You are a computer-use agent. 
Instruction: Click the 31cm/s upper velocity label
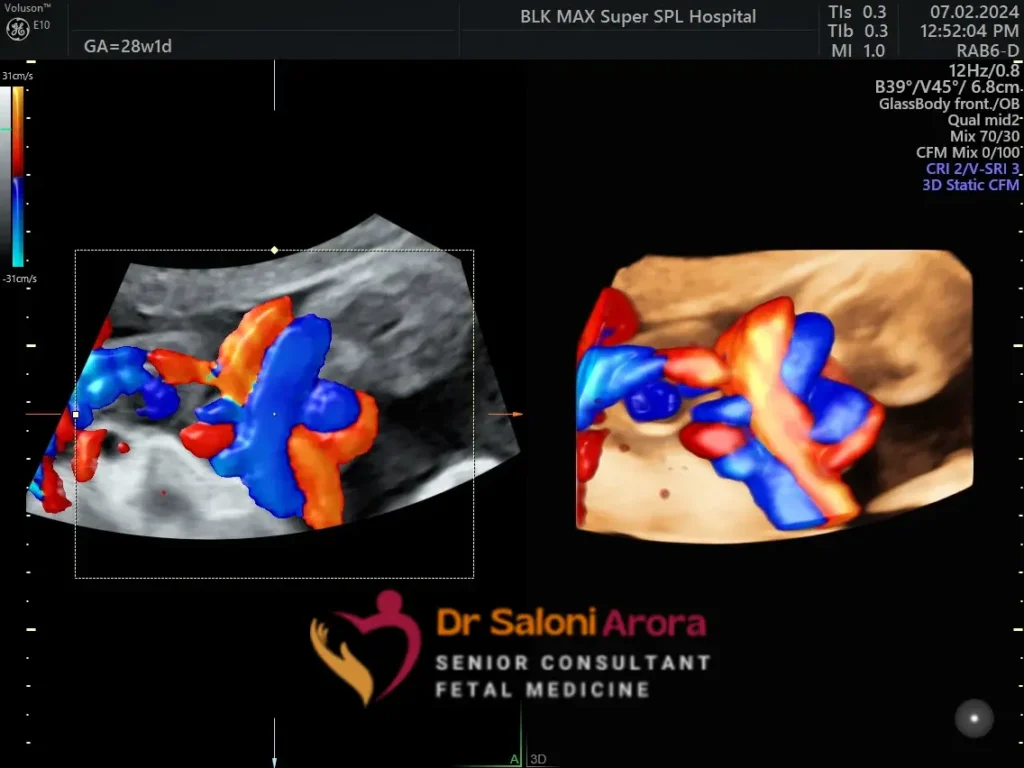[x=18, y=76]
